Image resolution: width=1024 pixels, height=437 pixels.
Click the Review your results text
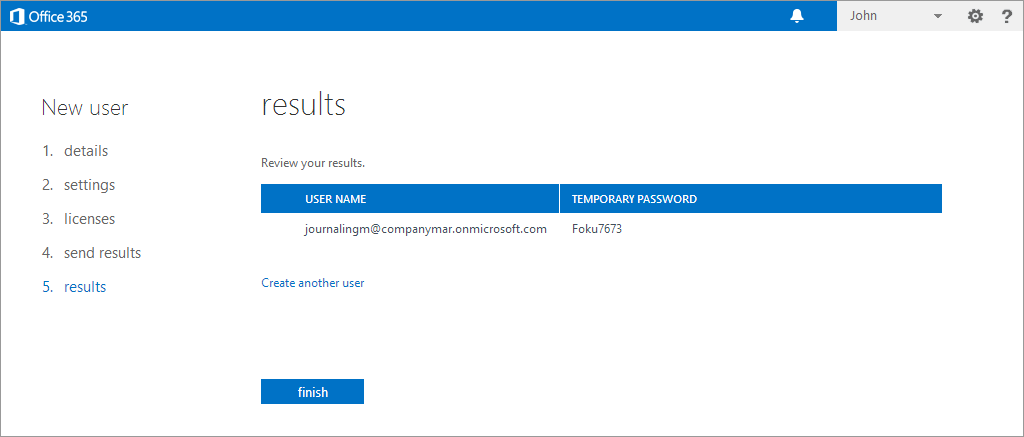313,163
